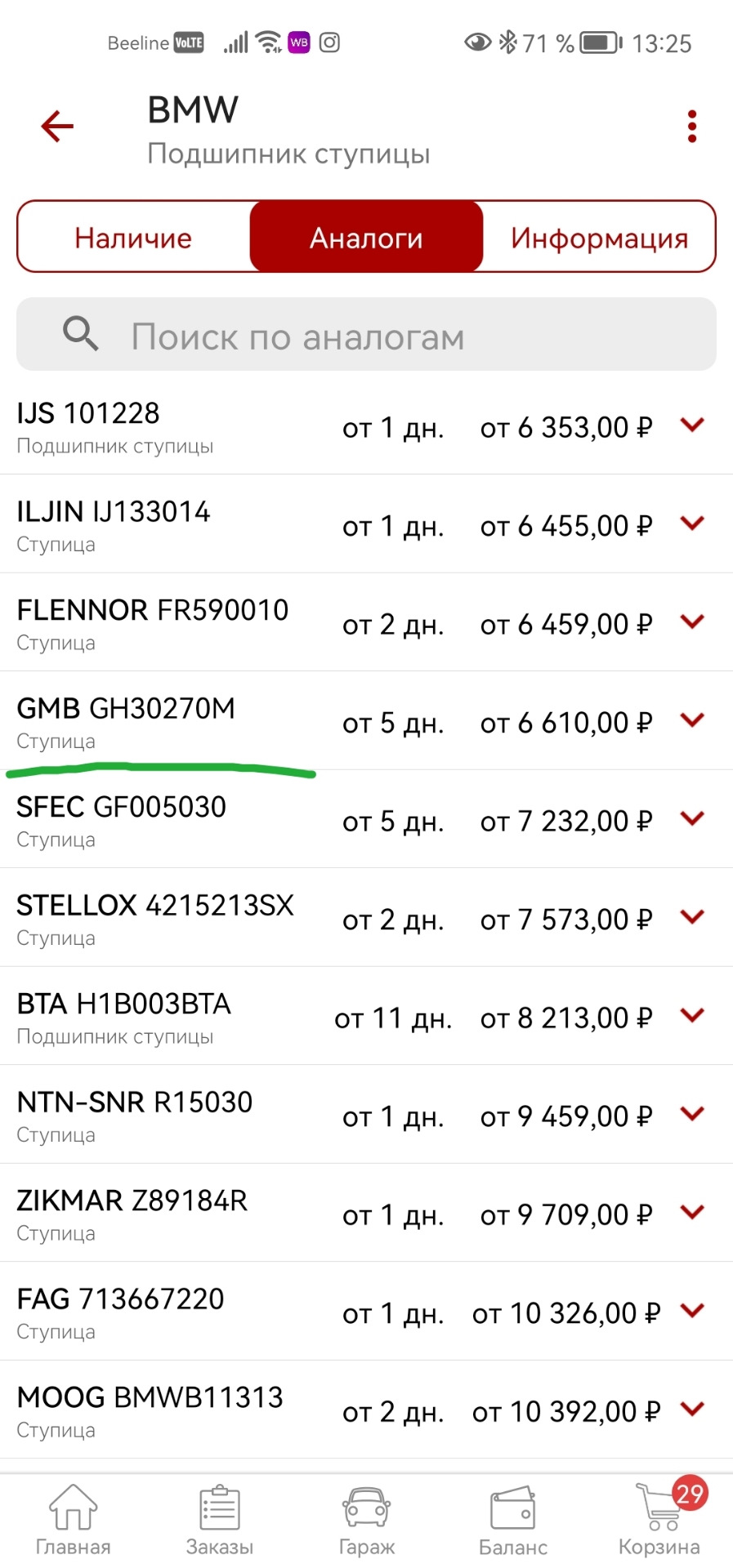Expand the GMB GH30270M row chevron
This screenshot has height=1568, width=733.
692,720
